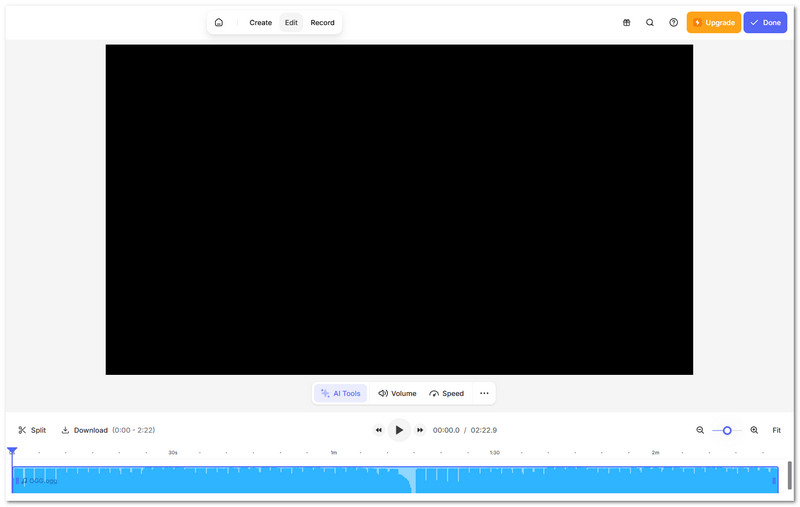Open the Volume control

coord(397,393)
